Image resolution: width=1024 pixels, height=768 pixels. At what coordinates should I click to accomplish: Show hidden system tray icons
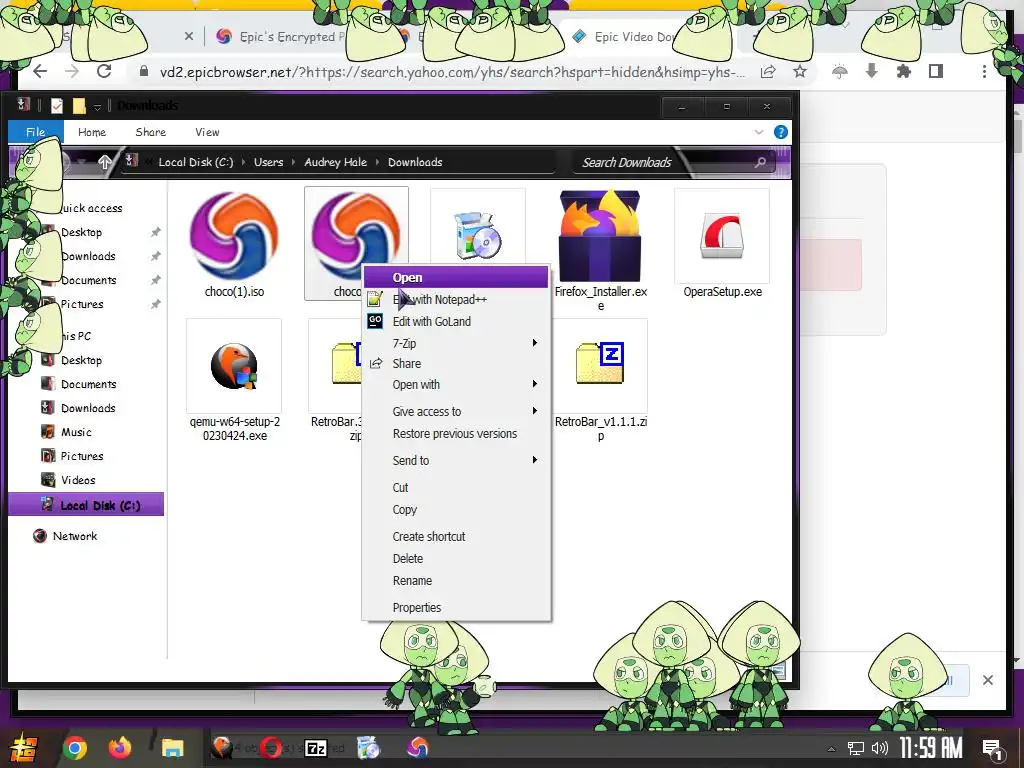831,748
